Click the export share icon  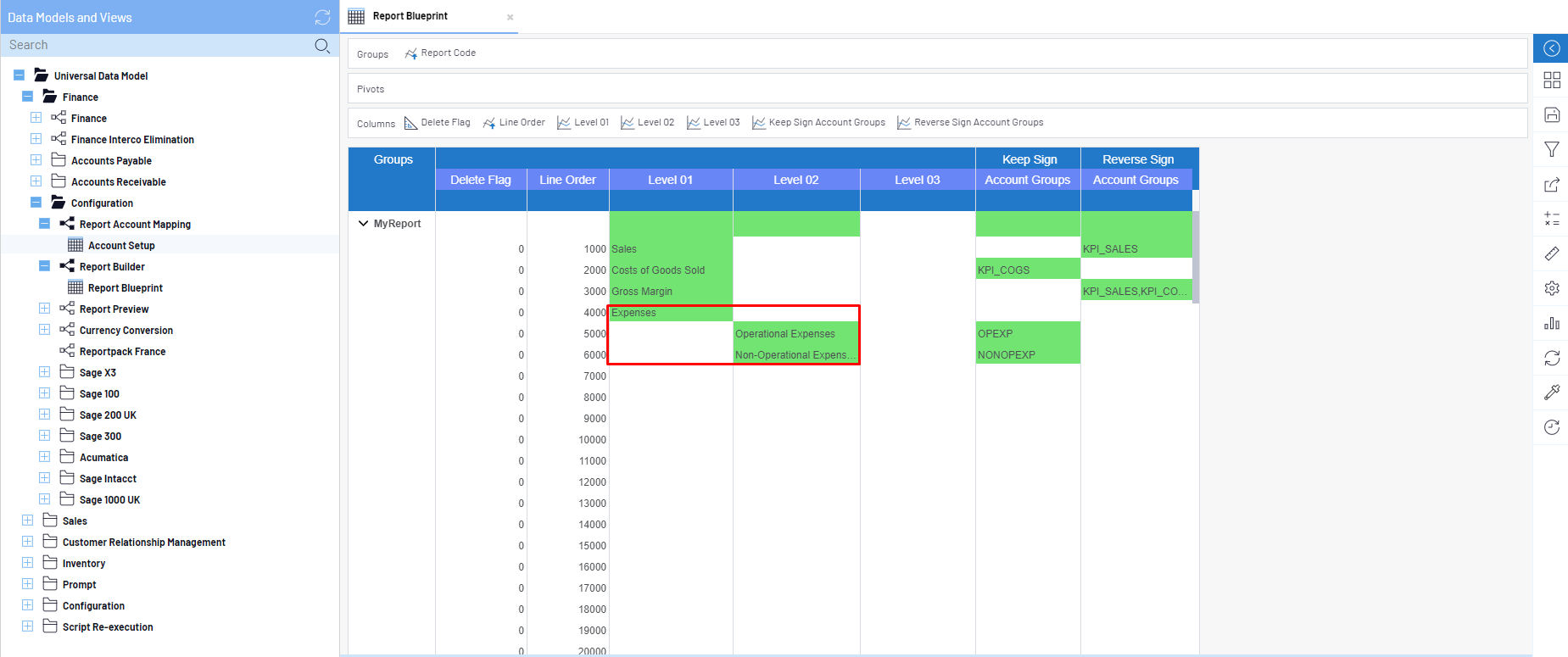(x=1551, y=185)
